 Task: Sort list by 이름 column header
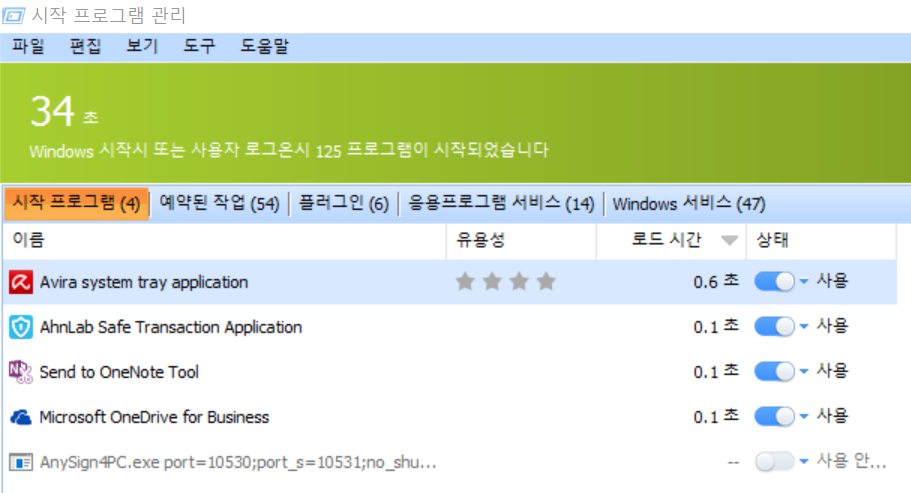coord(28,240)
